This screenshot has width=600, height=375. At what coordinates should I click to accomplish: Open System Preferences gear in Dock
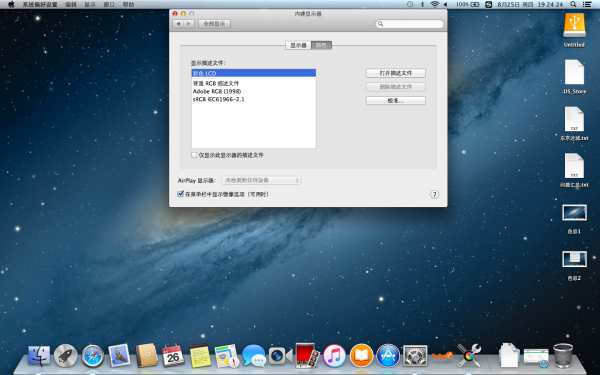pos(415,355)
